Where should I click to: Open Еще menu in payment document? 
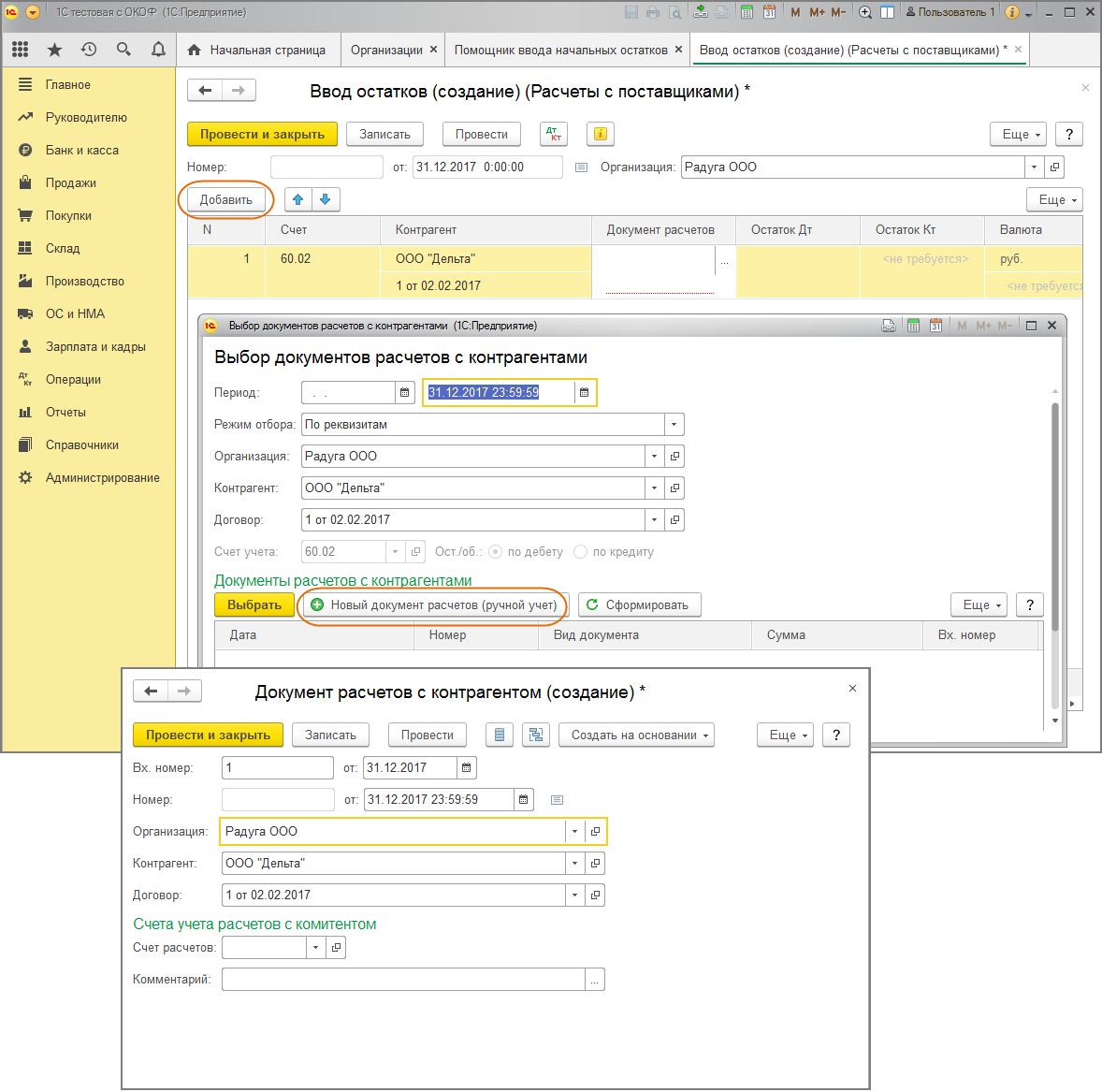coord(785,735)
